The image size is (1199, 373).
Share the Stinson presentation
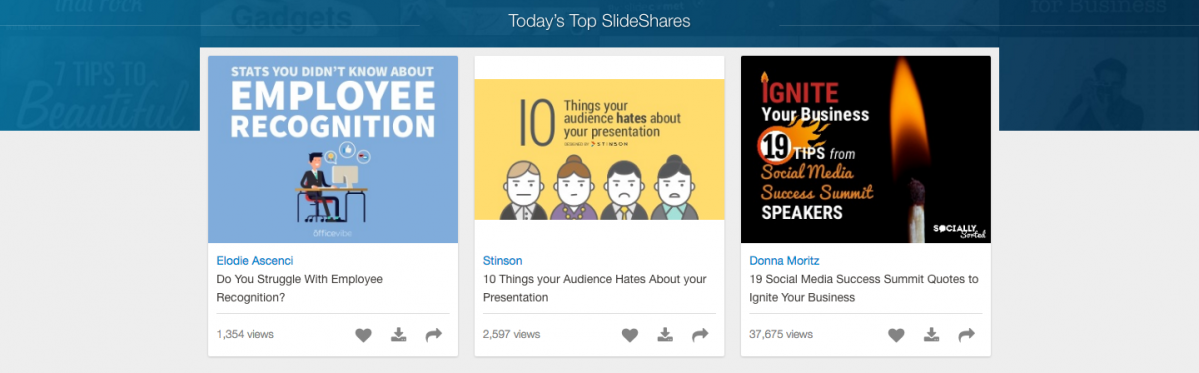tap(700, 335)
